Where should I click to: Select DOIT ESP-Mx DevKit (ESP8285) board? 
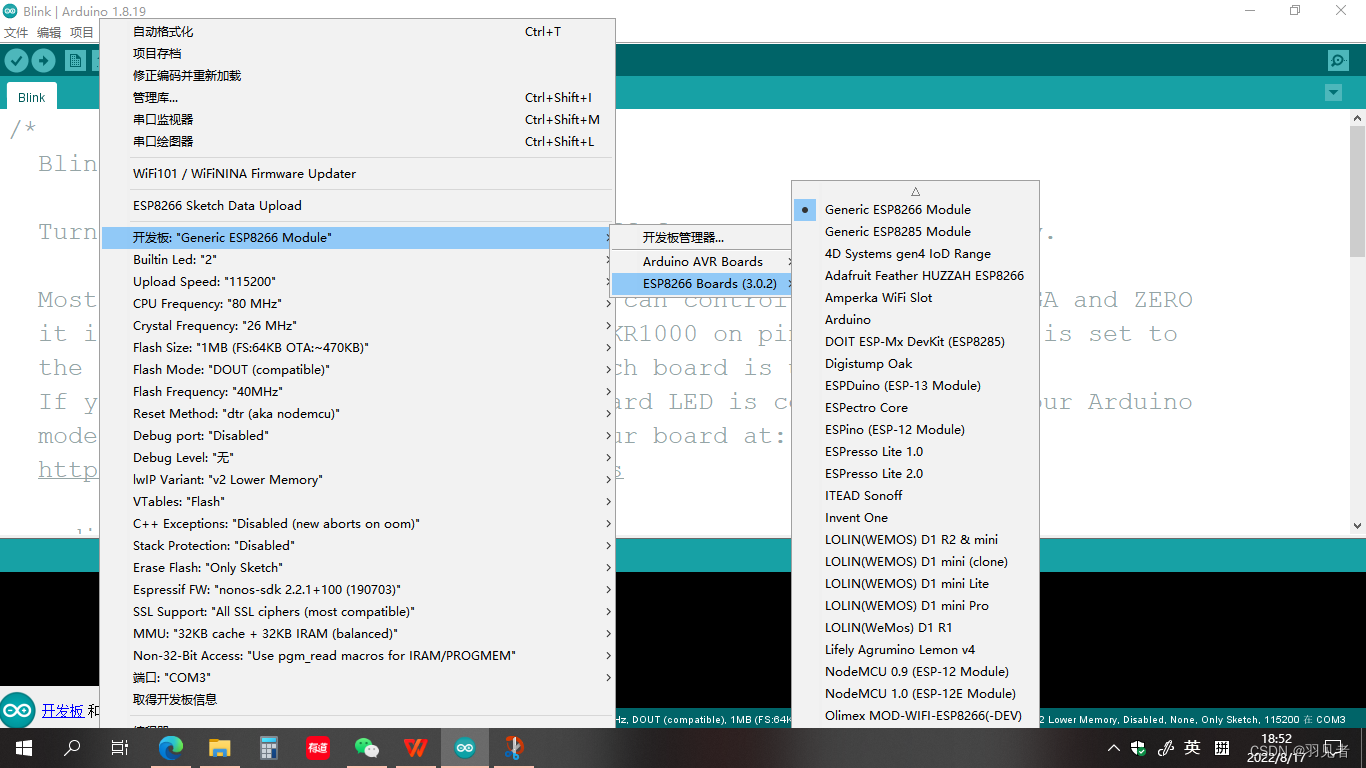pos(915,342)
